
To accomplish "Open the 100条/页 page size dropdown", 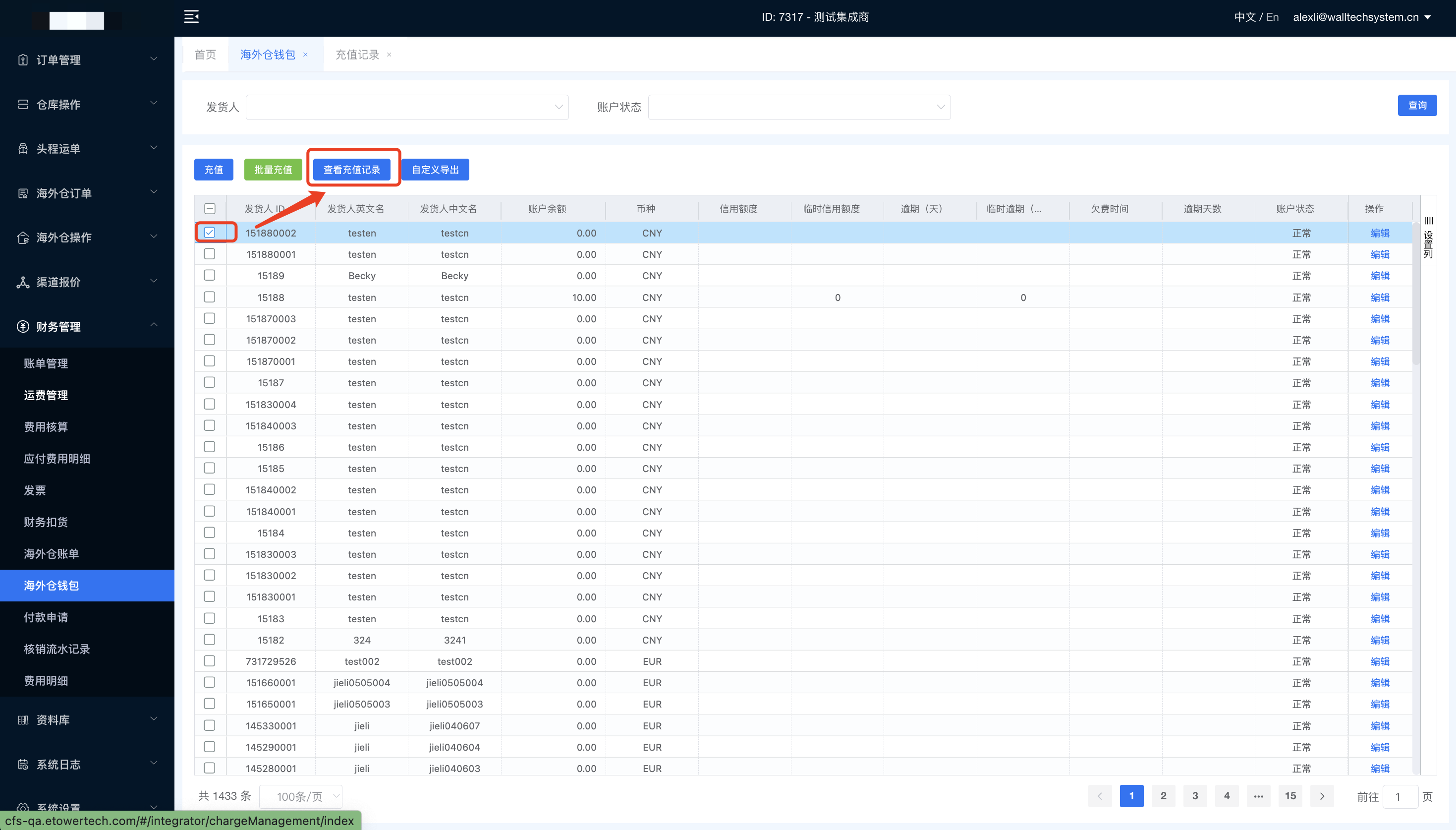I will pyautogui.click(x=301, y=796).
